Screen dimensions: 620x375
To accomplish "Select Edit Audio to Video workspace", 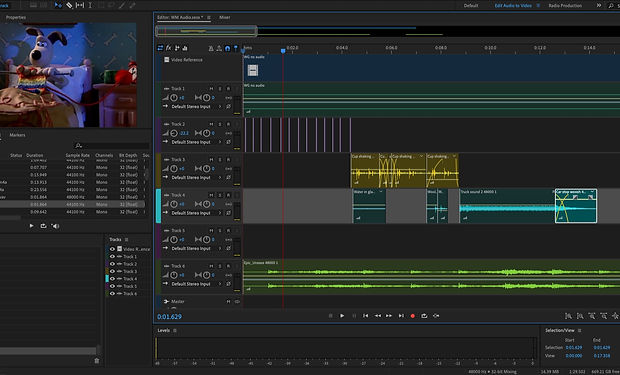I will click(x=513, y=6).
